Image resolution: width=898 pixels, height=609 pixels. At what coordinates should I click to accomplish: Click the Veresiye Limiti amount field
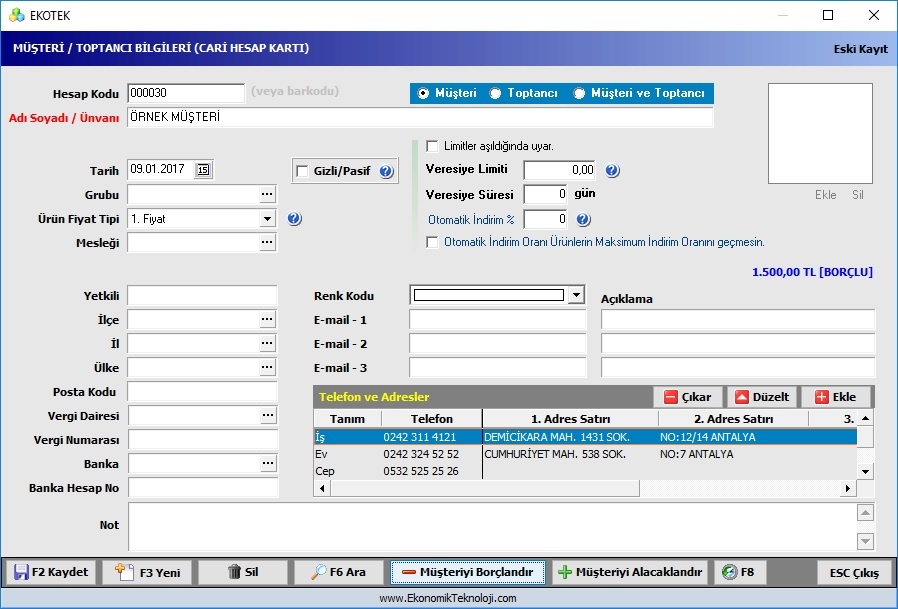coord(560,170)
